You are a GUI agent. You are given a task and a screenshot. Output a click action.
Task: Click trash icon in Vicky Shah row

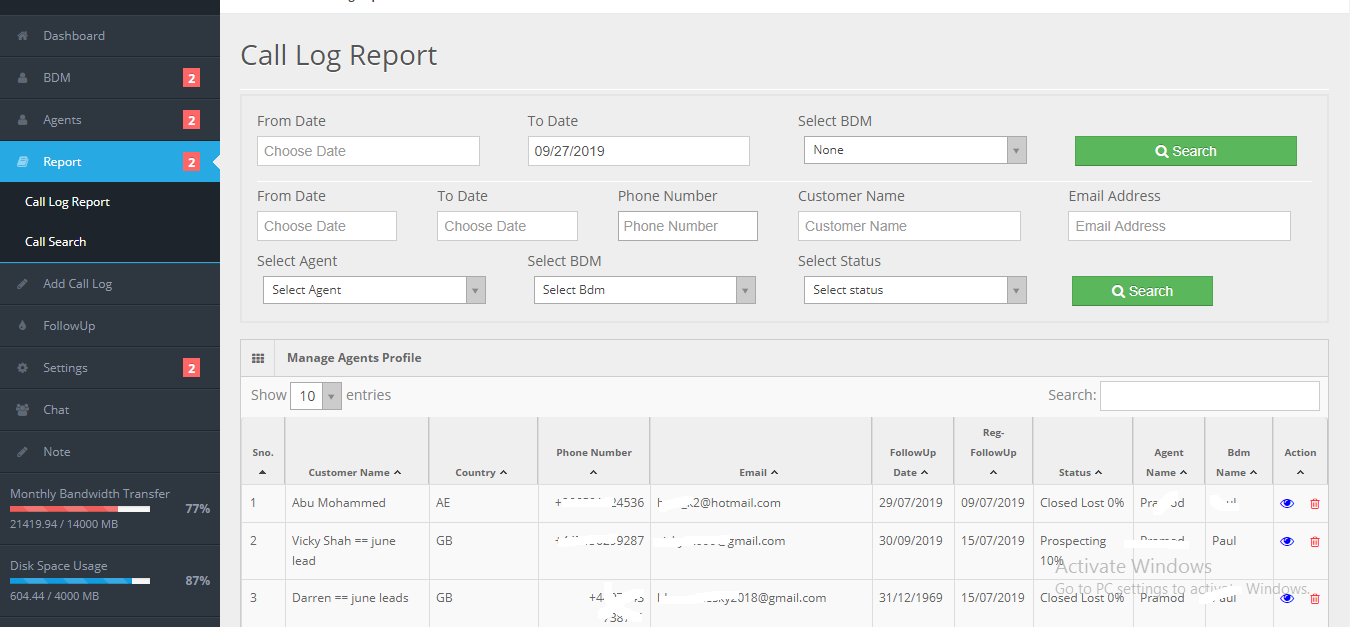coord(1315,541)
